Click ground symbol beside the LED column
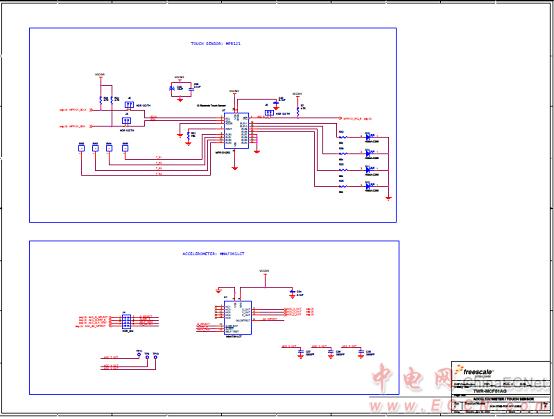Image resolution: width=554 pixels, height=419 pixels. (x=389, y=199)
